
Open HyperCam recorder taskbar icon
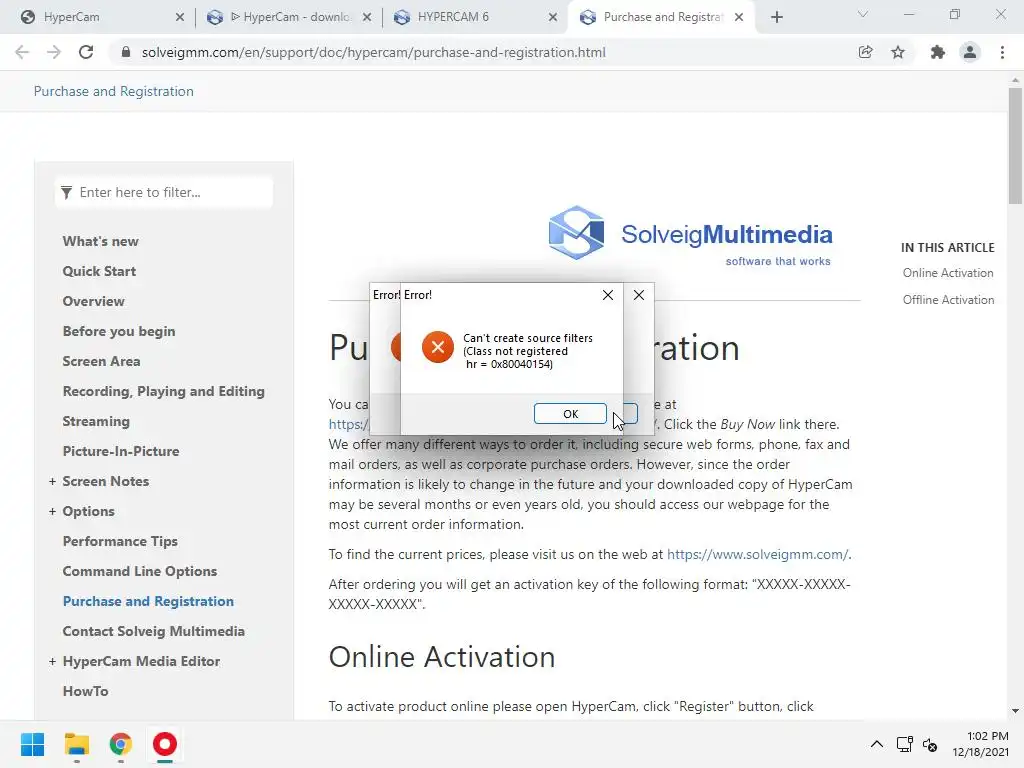tap(165, 744)
